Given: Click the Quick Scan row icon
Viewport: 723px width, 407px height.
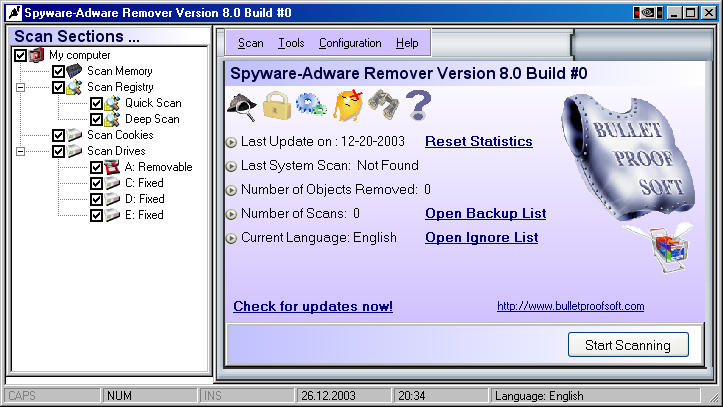Looking at the screenshot, I should click(x=112, y=103).
